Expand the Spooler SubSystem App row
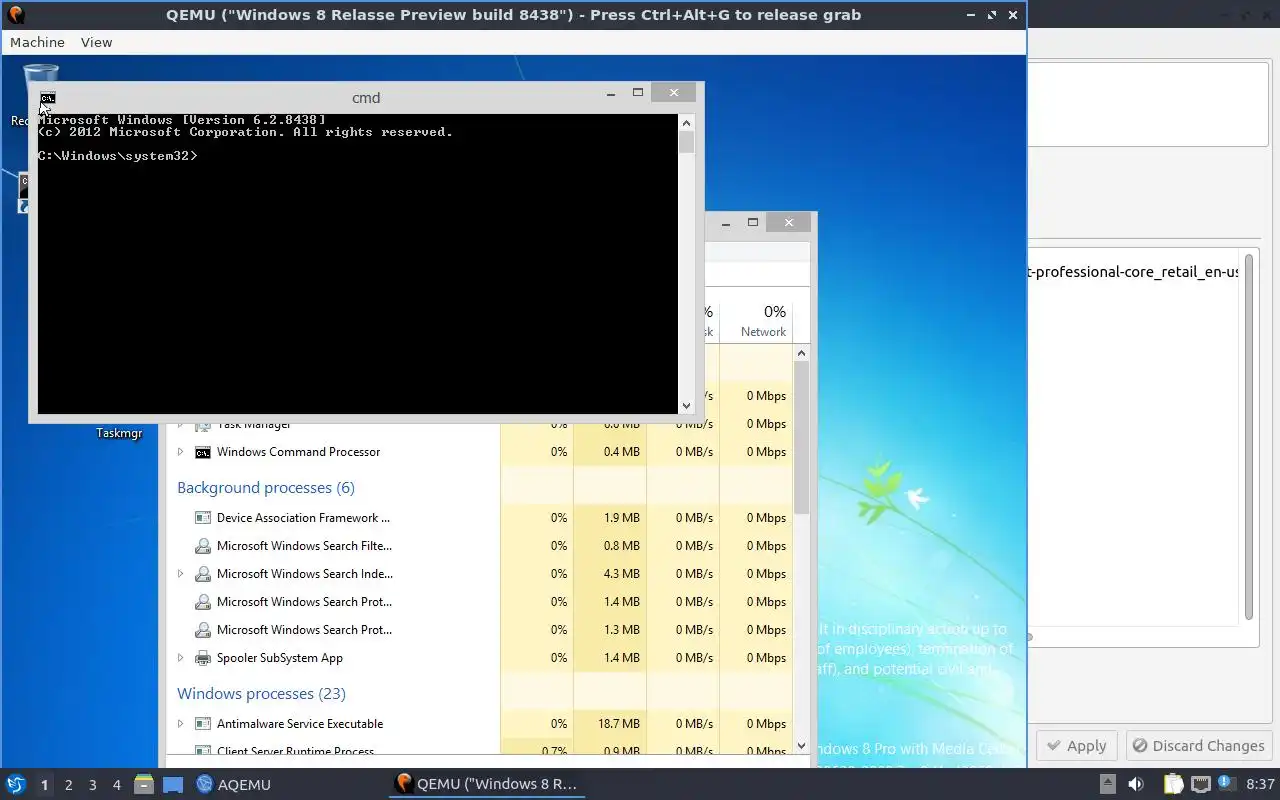The width and height of the screenshot is (1280, 800). pos(180,658)
